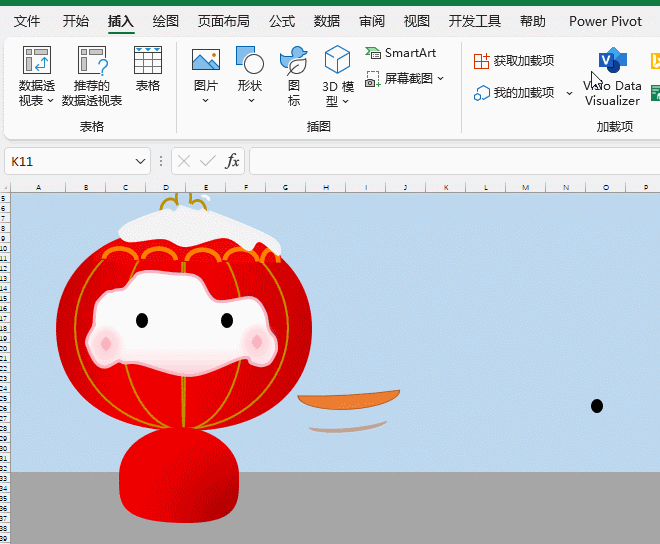Select the red dome base shape
This screenshot has height=544, width=660.
[x=179, y=476]
